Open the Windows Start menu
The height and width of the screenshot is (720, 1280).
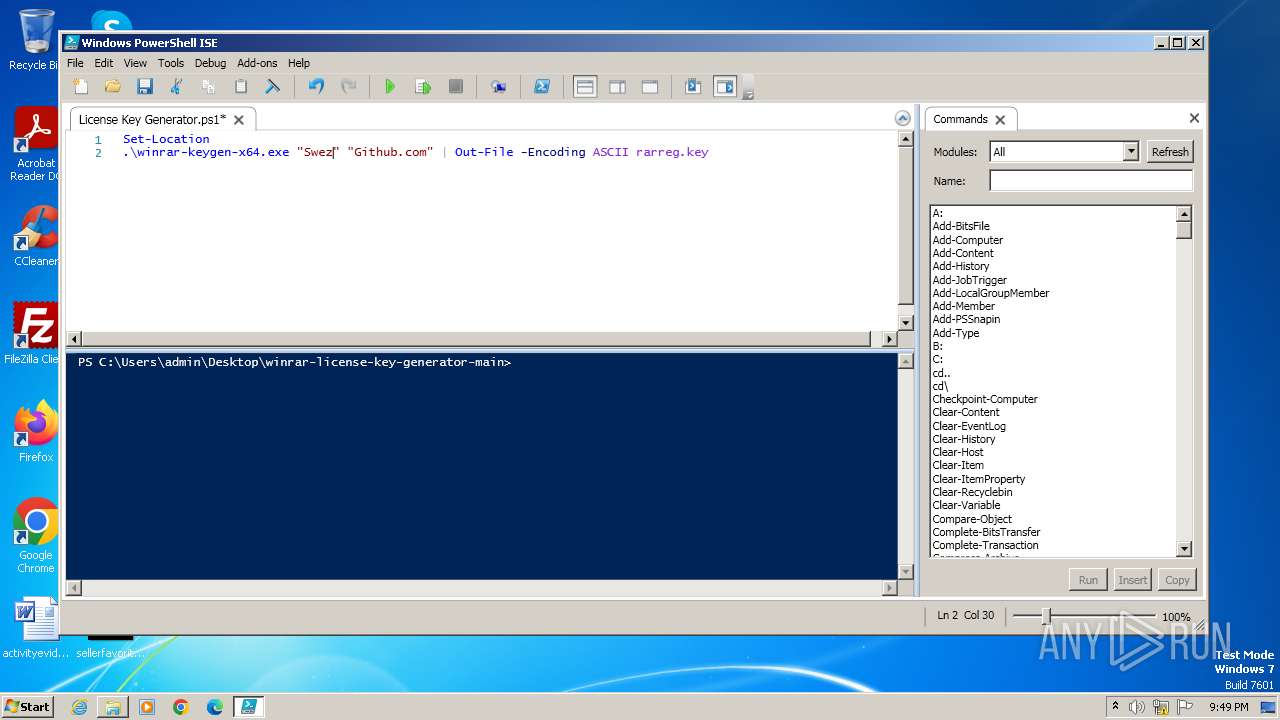(27, 706)
